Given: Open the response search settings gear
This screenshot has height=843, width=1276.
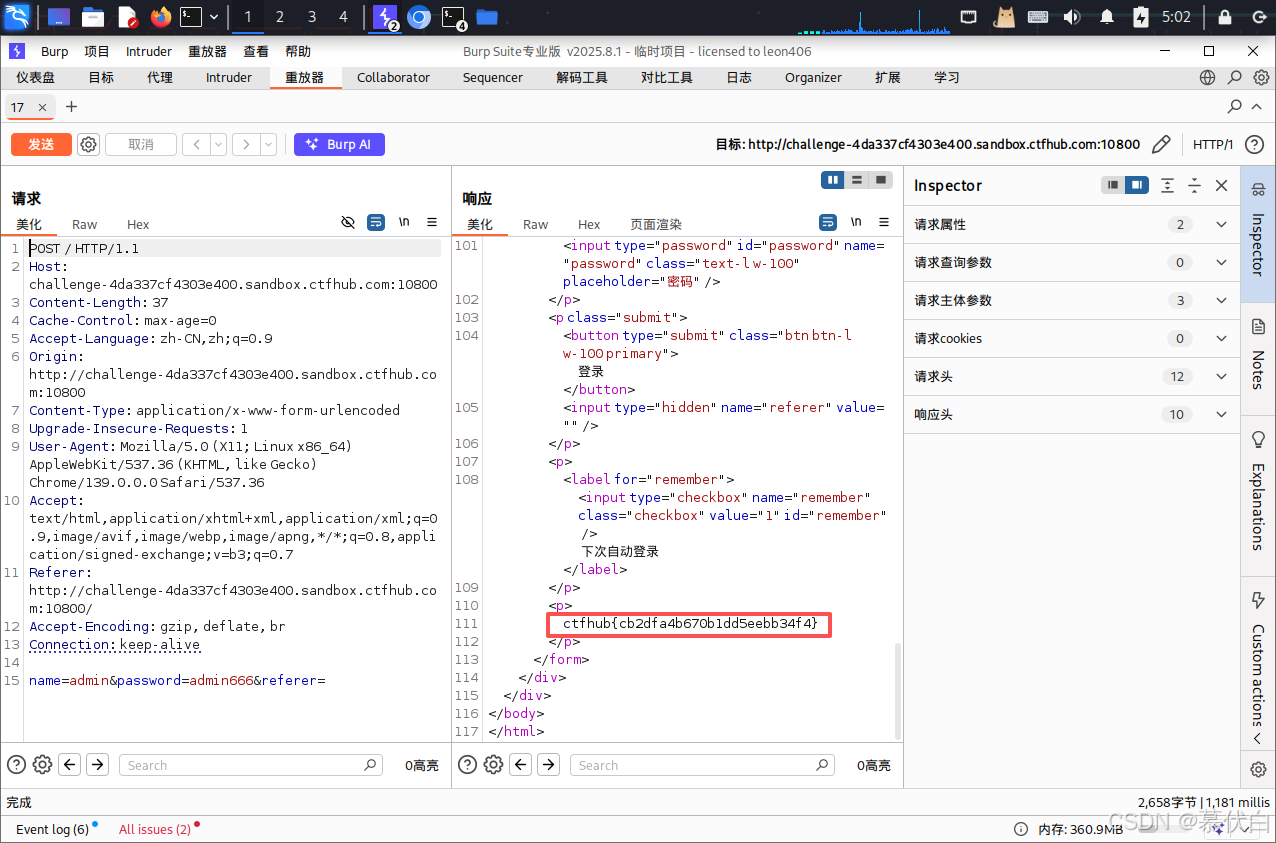Looking at the screenshot, I should 493,765.
